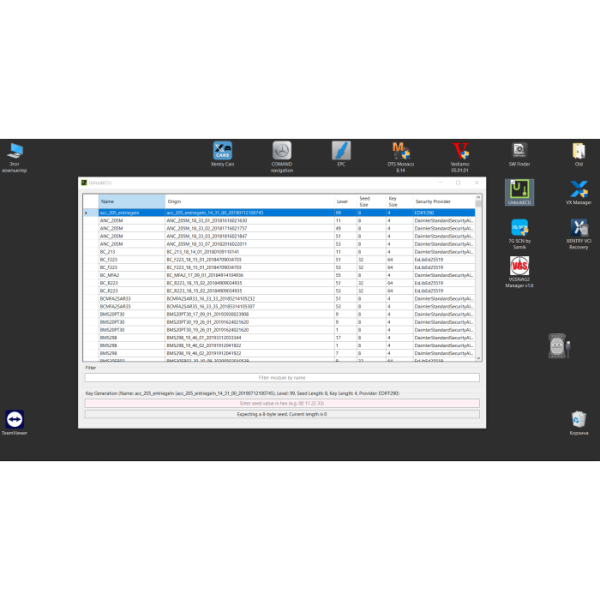Click the 'Filter modules by name' field
Screen dimensions: 600x600
282,377
